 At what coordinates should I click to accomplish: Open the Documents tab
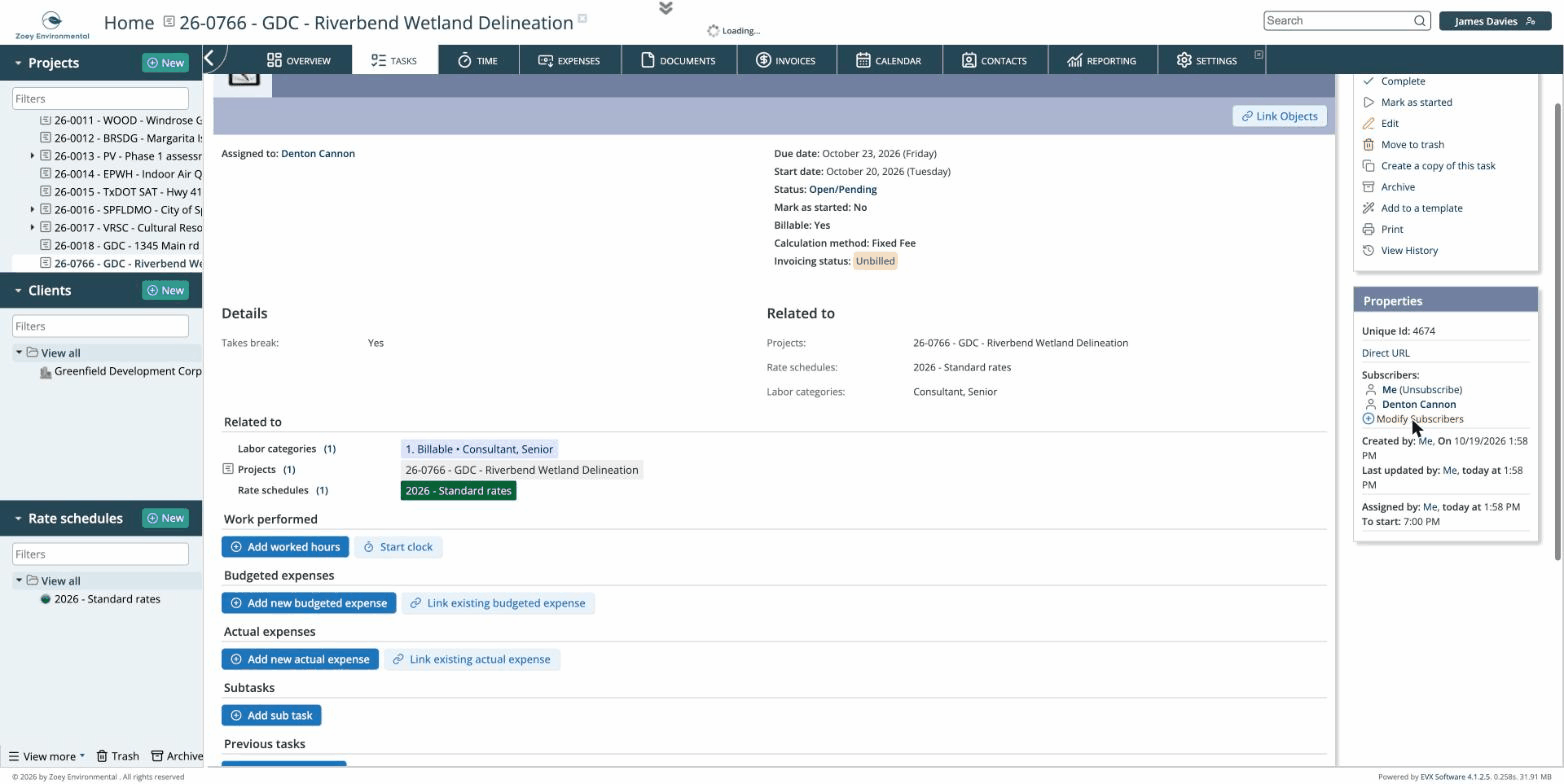coord(678,60)
